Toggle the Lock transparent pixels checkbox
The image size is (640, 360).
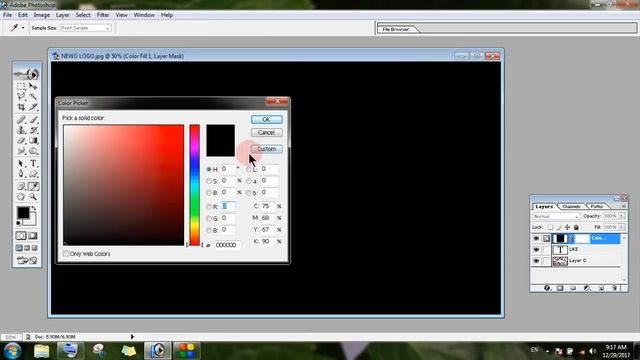pos(550,227)
